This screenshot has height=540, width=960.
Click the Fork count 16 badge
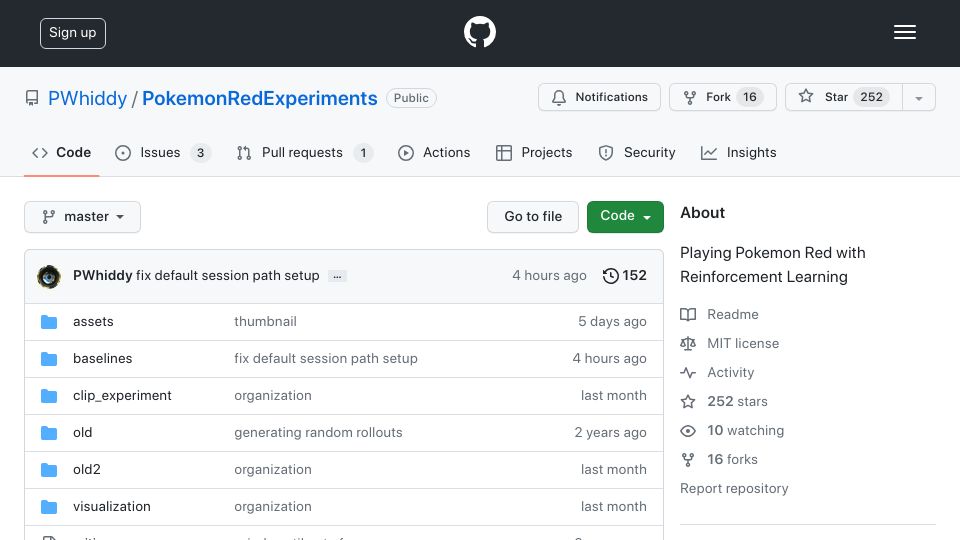pos(749,97)
